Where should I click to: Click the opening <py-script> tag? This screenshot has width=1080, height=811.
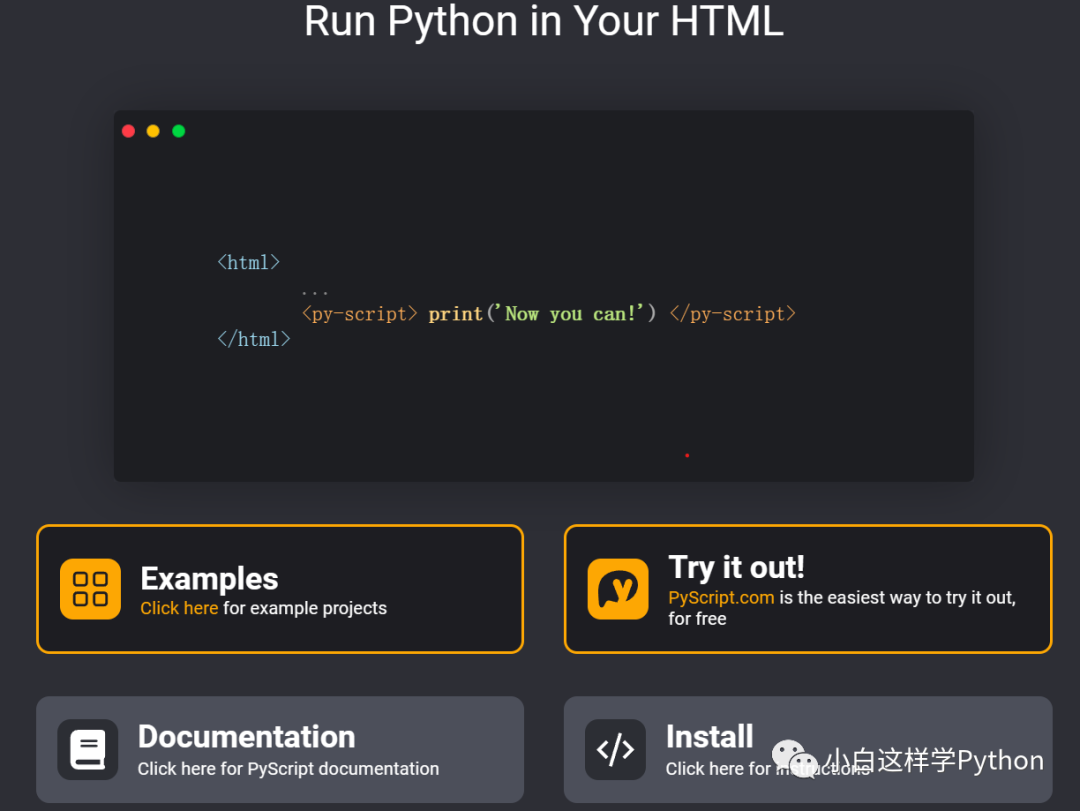(x=360, y=314)
